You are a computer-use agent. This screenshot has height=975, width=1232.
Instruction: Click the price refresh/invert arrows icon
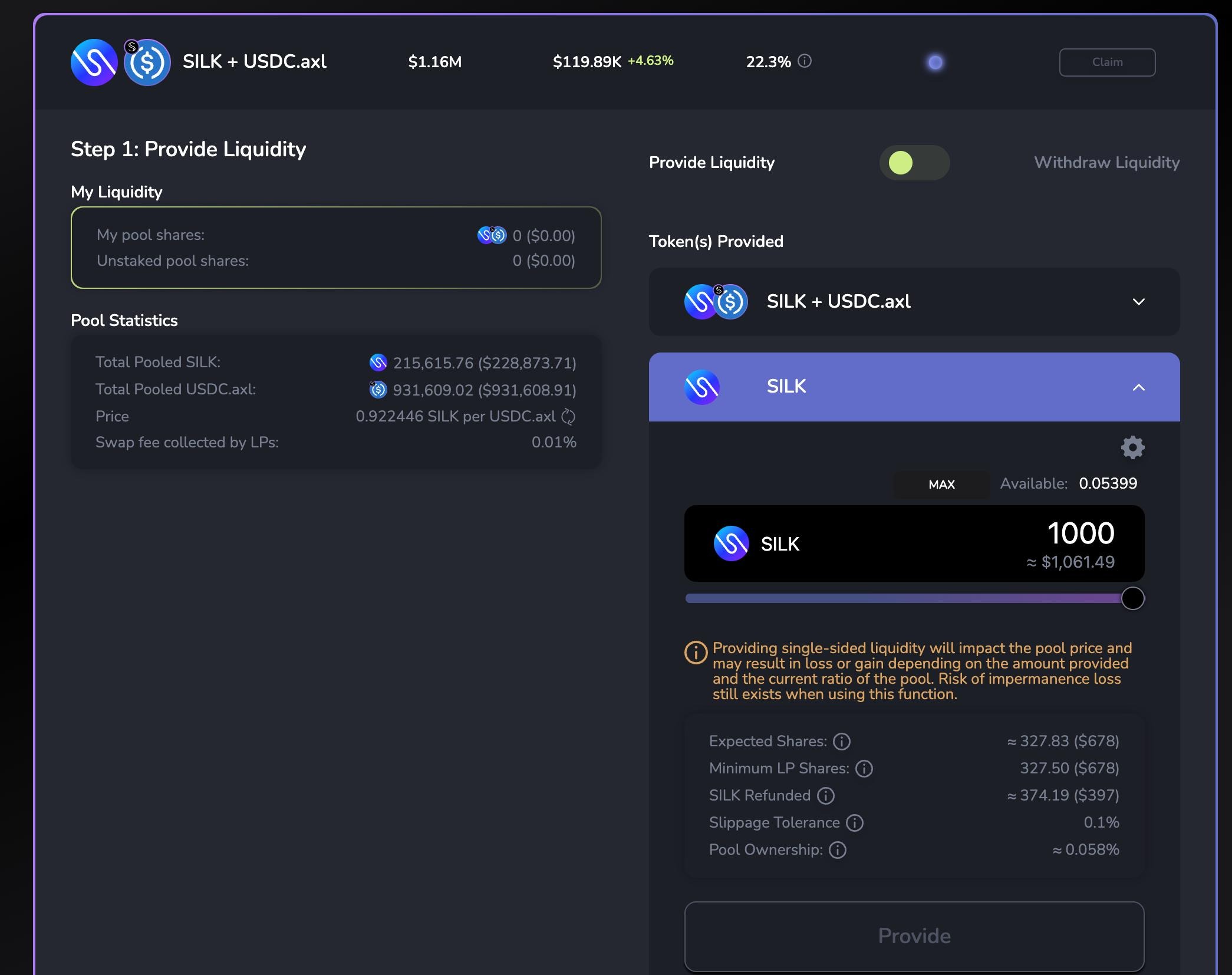(x=568, y=417)
